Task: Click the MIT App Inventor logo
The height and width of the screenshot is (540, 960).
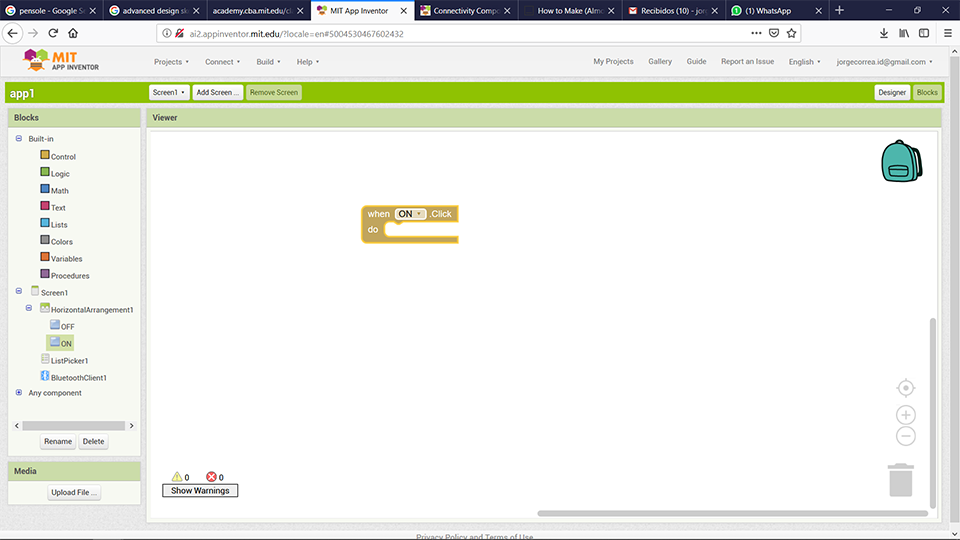Action: pos(60,61)
